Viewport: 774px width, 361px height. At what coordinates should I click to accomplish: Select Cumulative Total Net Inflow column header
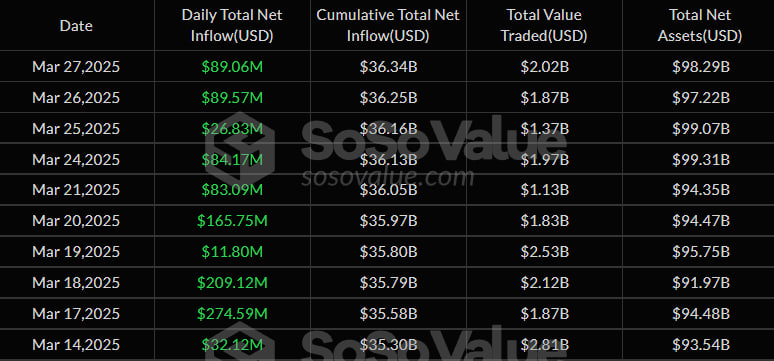coord(388,25)
